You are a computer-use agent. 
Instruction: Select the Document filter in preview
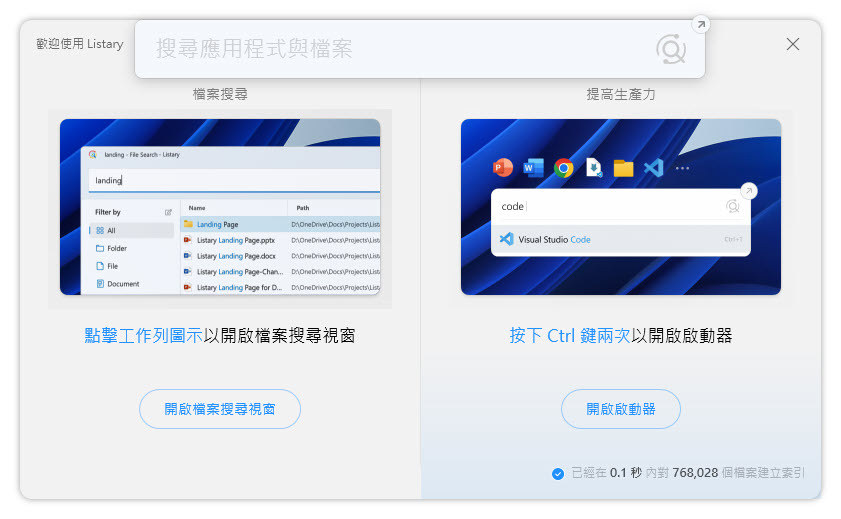coord(131,284)
